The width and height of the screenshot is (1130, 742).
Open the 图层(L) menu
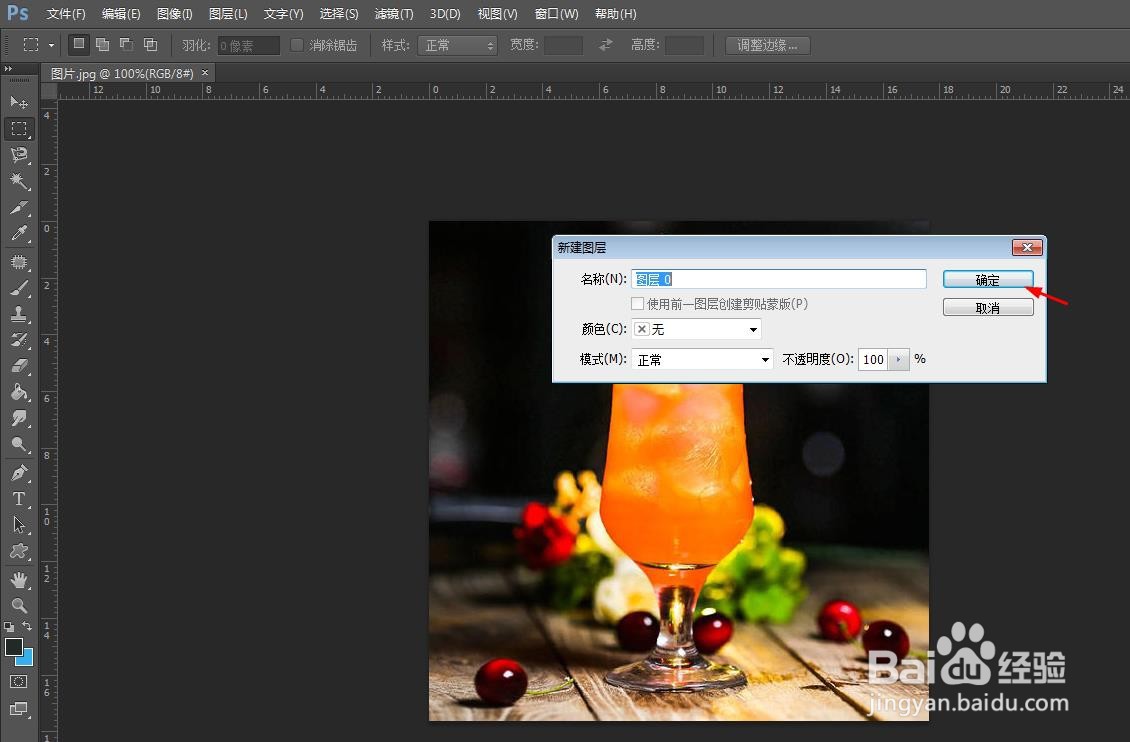coord(228,14)
